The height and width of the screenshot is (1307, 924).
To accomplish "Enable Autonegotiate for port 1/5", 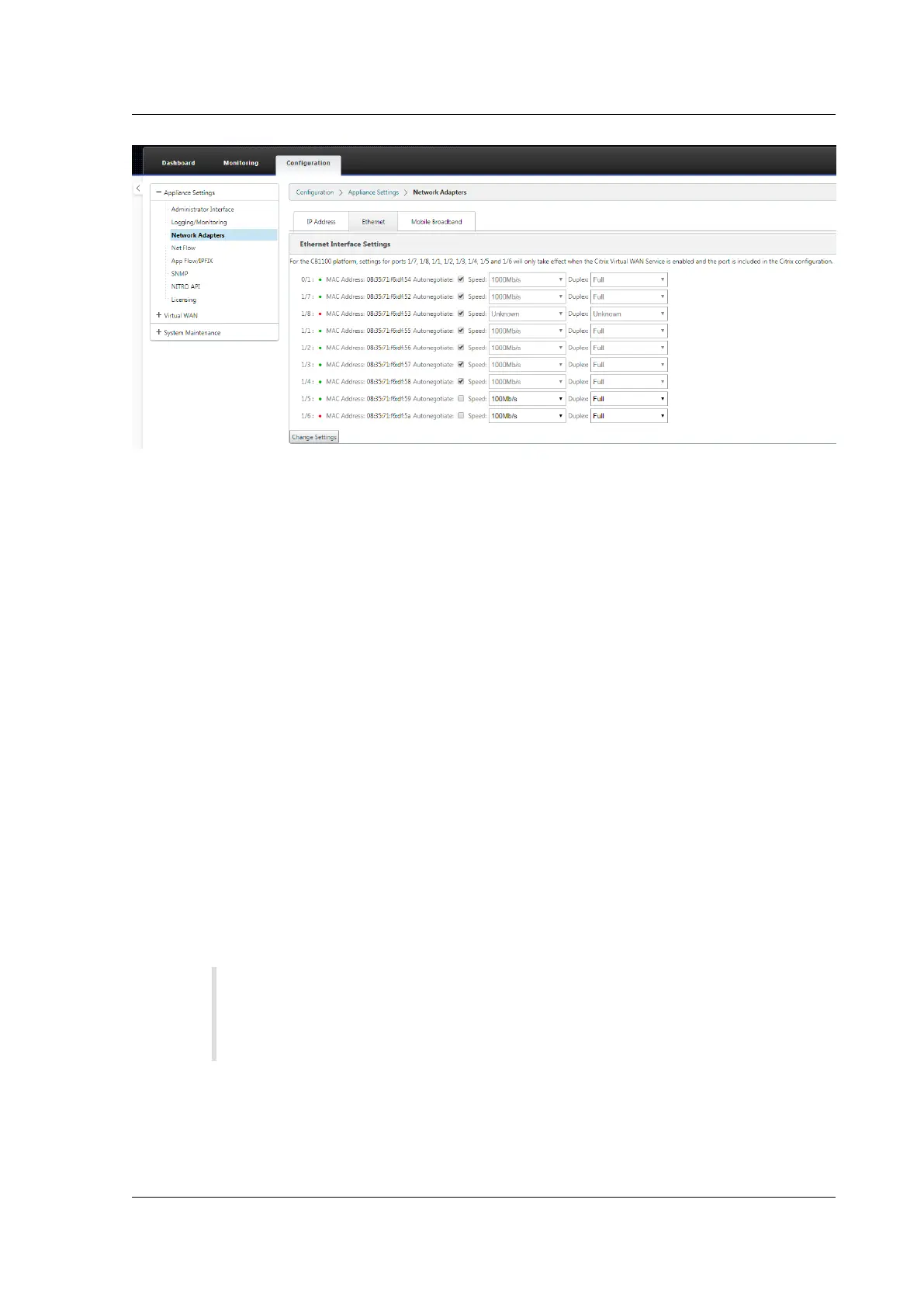I will [461, 399].
